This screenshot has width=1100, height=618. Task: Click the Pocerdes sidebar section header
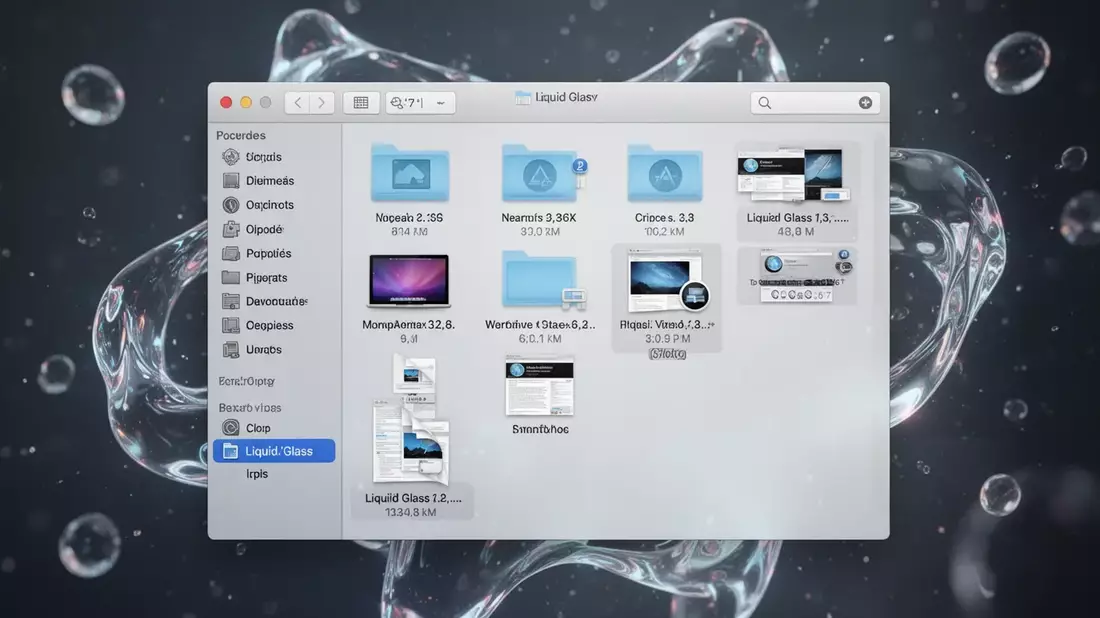click(x=241, y=135)
